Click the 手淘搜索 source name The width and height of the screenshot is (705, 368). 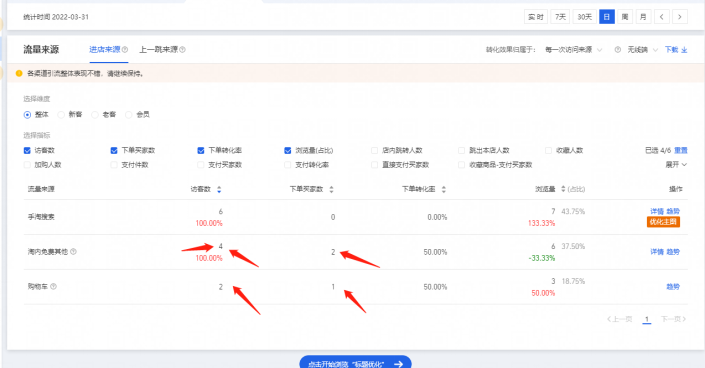click(x=41, y=217)
